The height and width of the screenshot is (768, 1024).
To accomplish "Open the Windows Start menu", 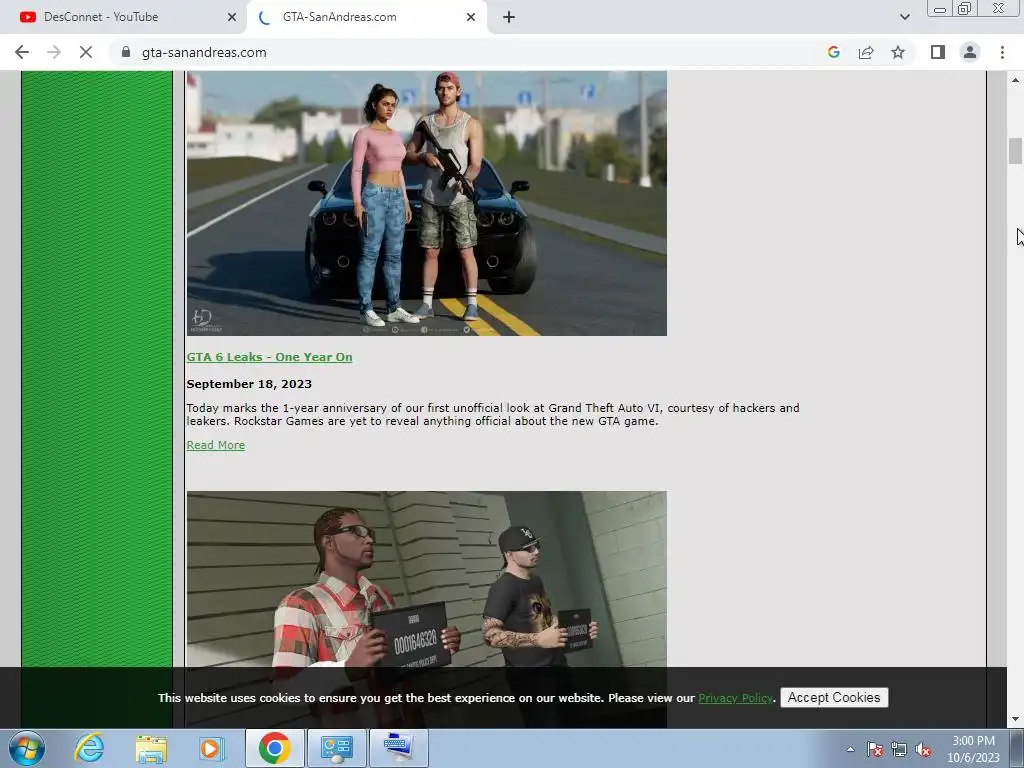I will pyautogui.click(x=27, y=748).
